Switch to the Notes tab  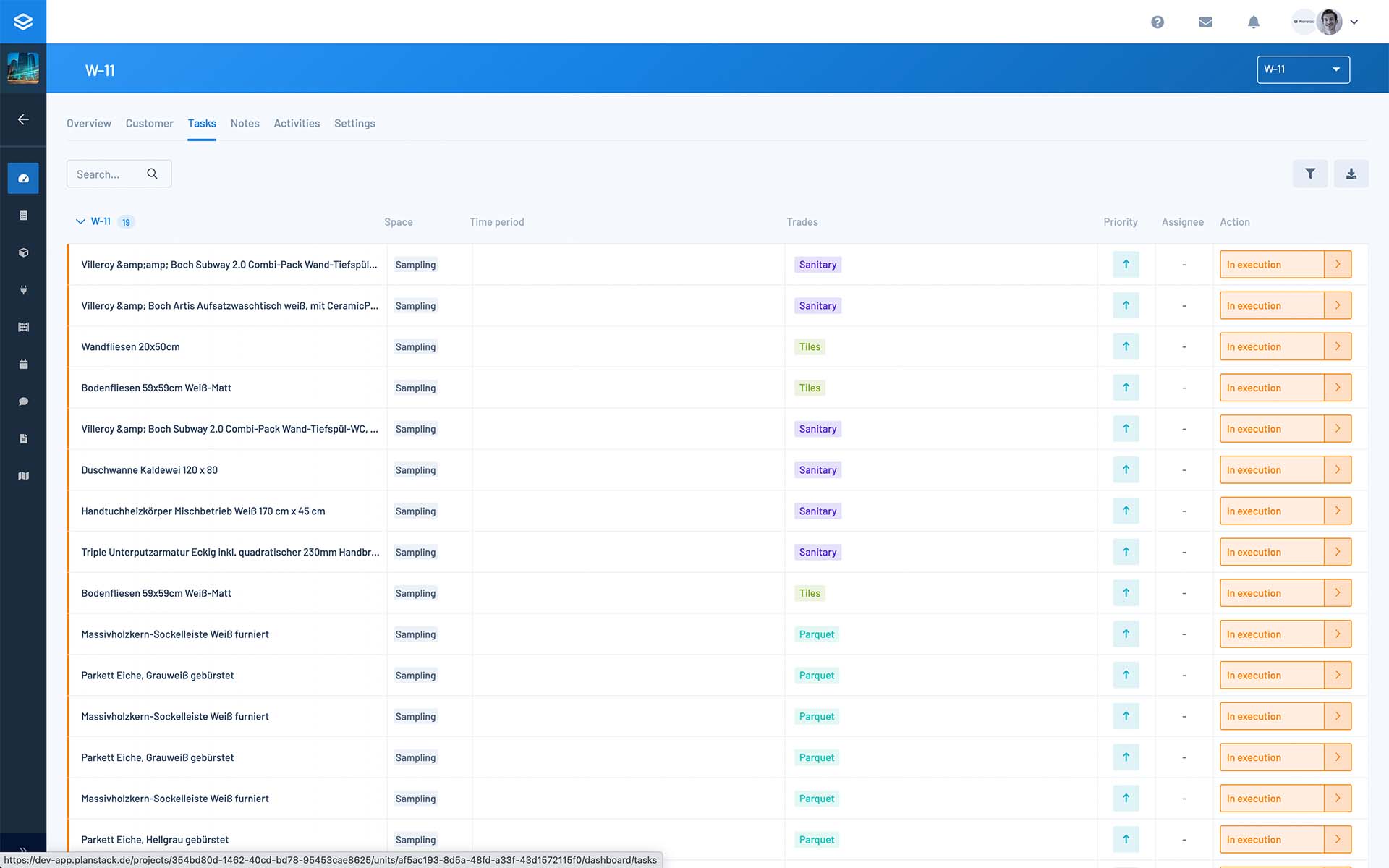245,123
